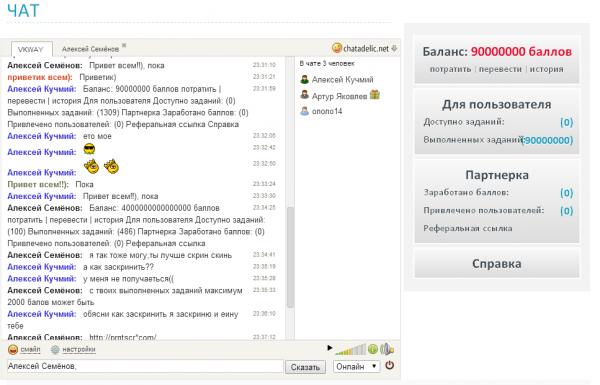
Task: Click the chat messages scrollbar thumb
Action: [290, 257]
